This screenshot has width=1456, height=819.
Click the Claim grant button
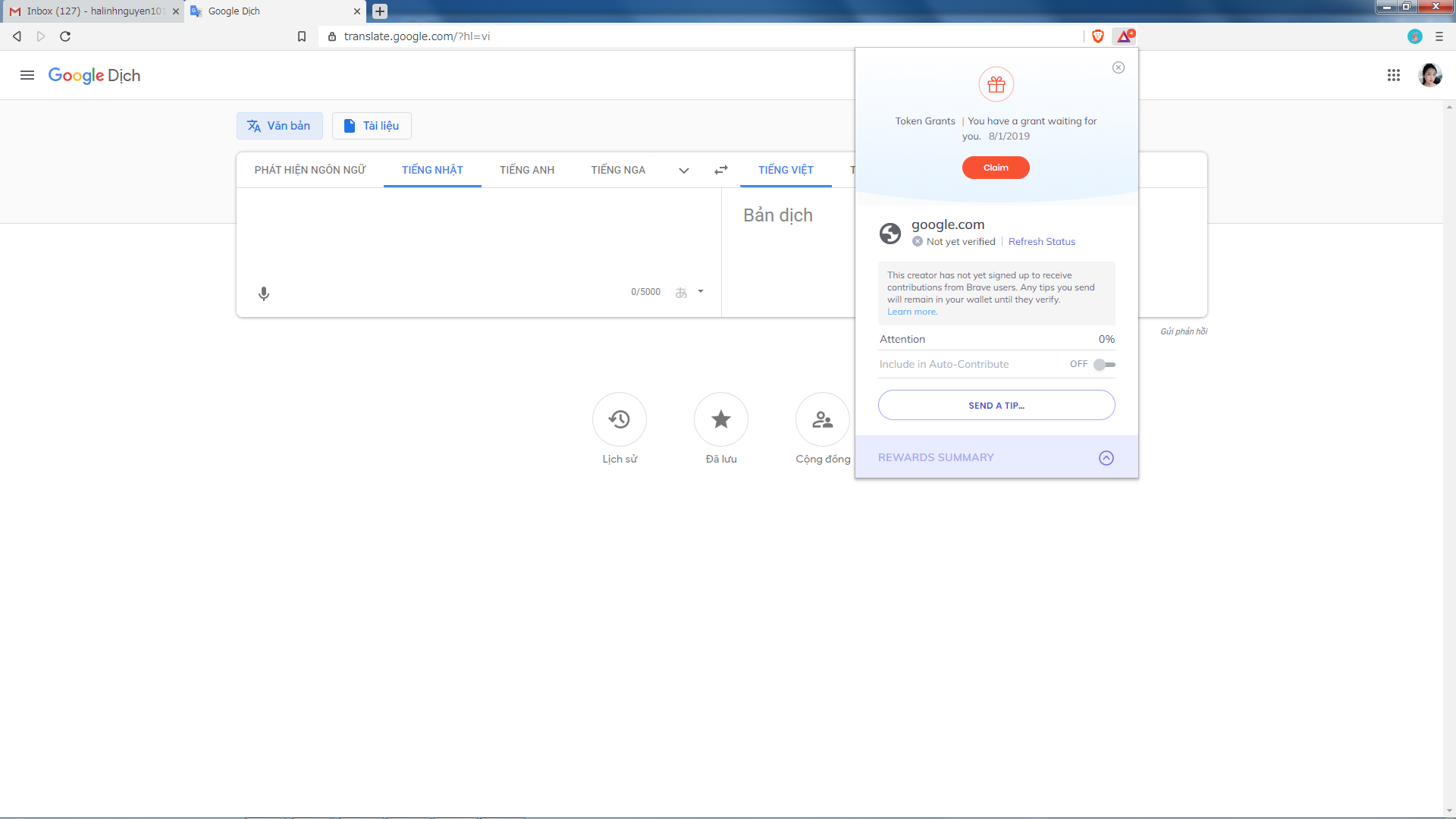pos(995,168)
